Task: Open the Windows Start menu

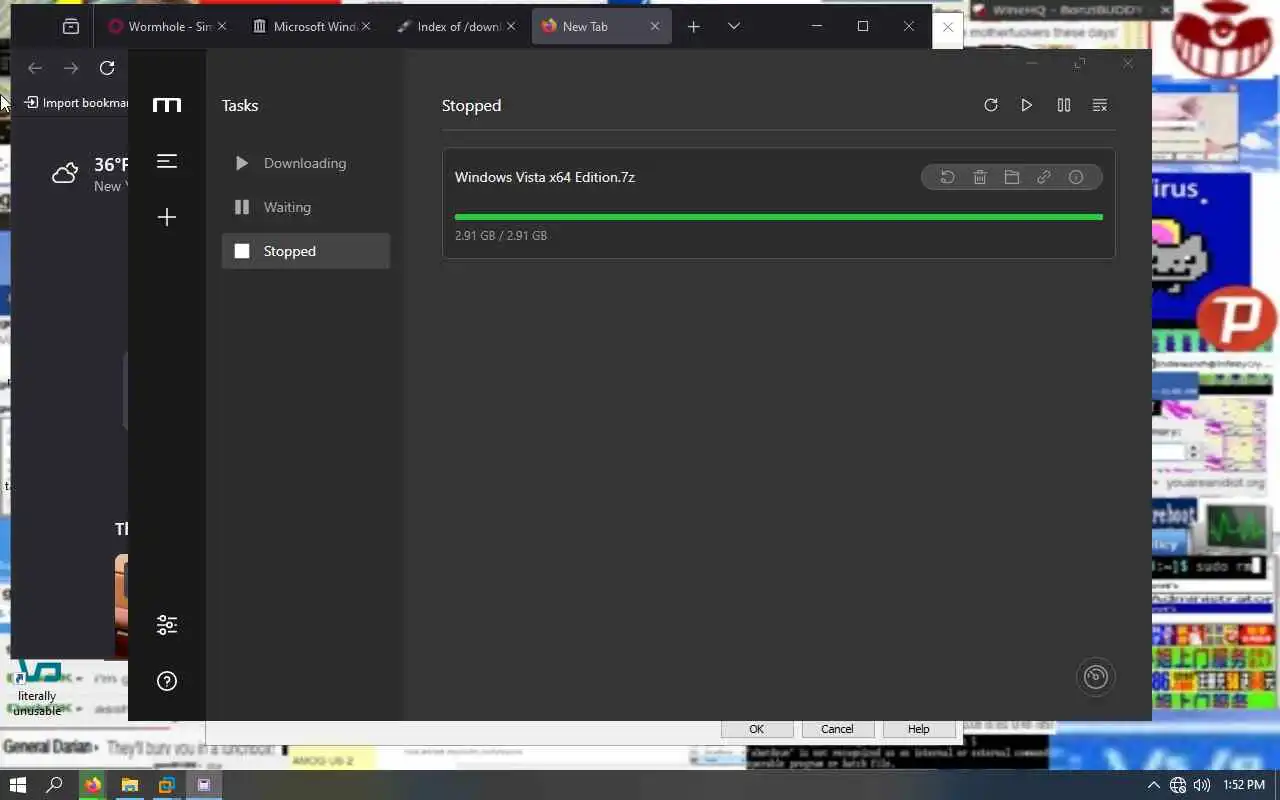Action: click(x=17, y=785)
